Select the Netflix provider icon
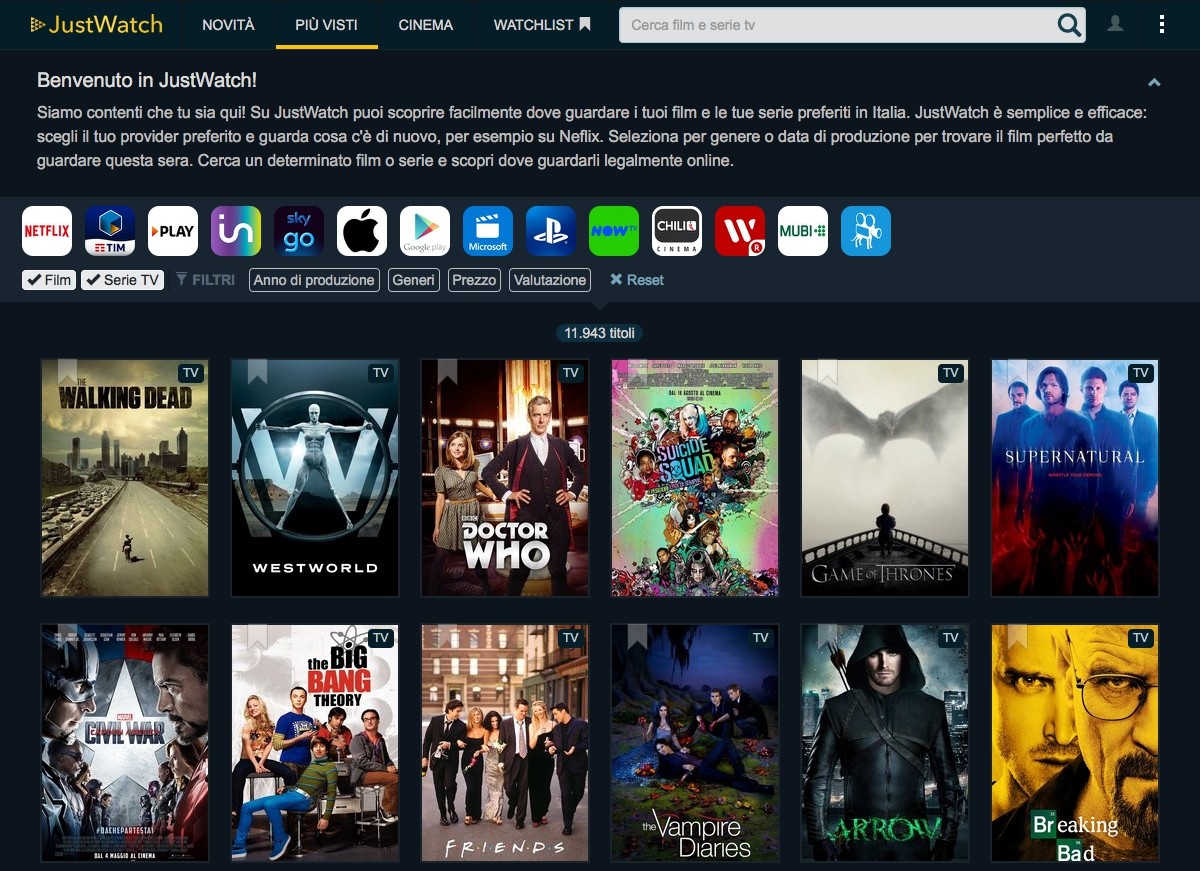 47,231
